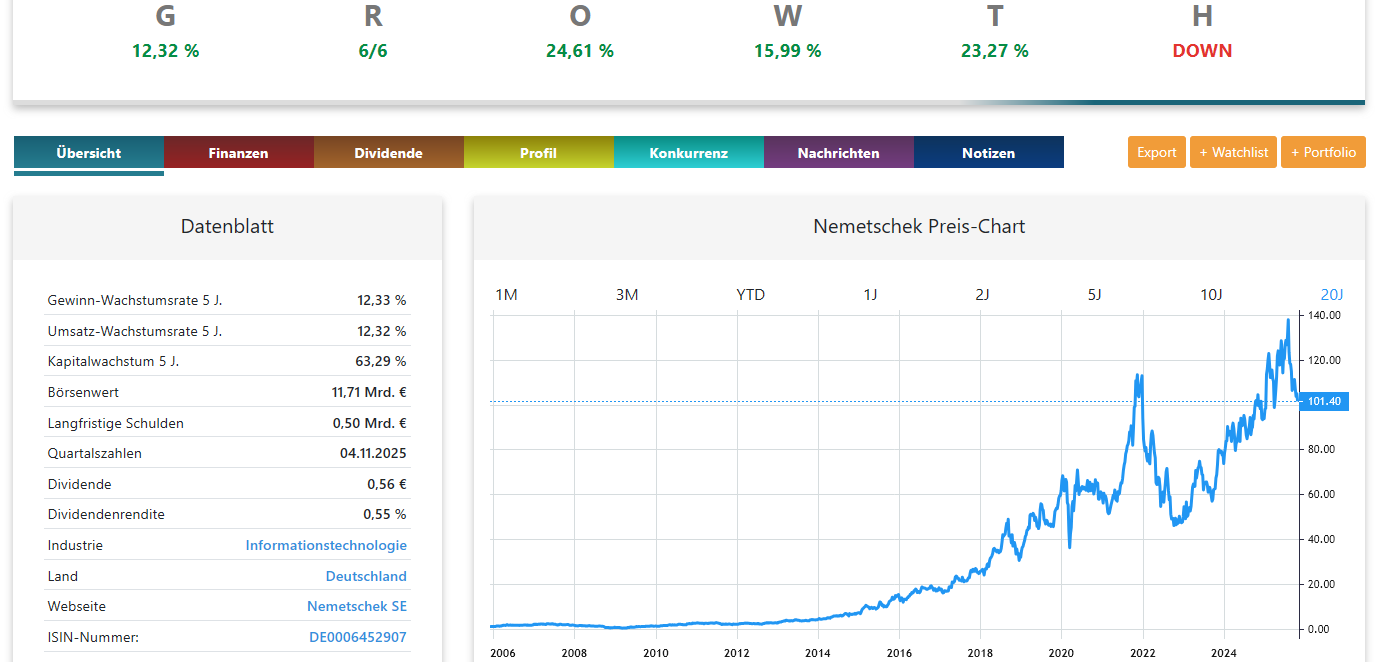Visit the Nemetschek SE website link

(x=358, y=606)
